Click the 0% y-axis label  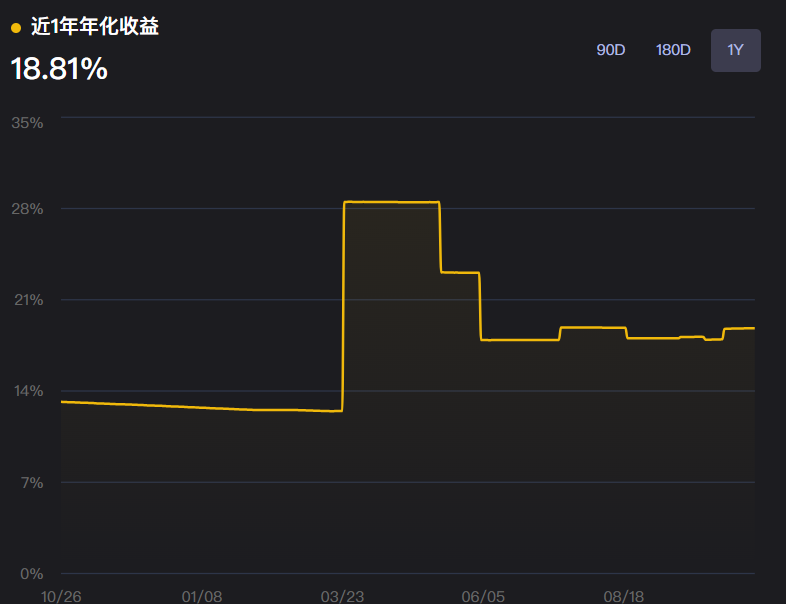point(32,573)
